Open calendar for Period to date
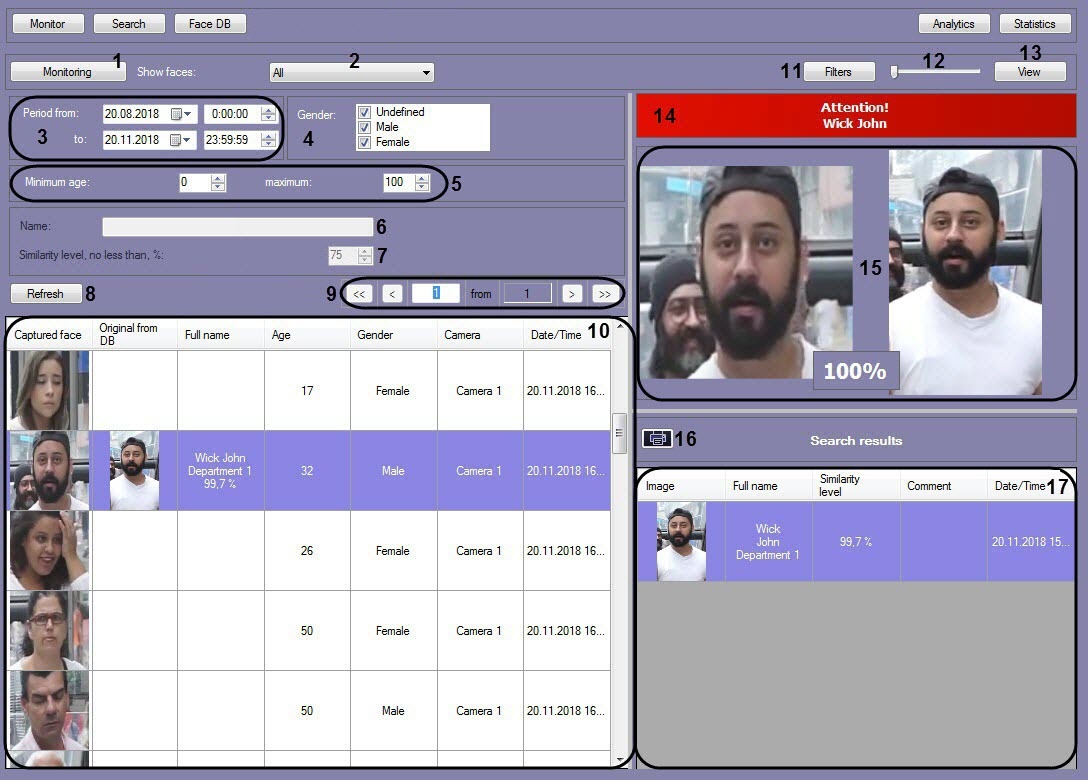1088x780 pixels. pos(180,140)
